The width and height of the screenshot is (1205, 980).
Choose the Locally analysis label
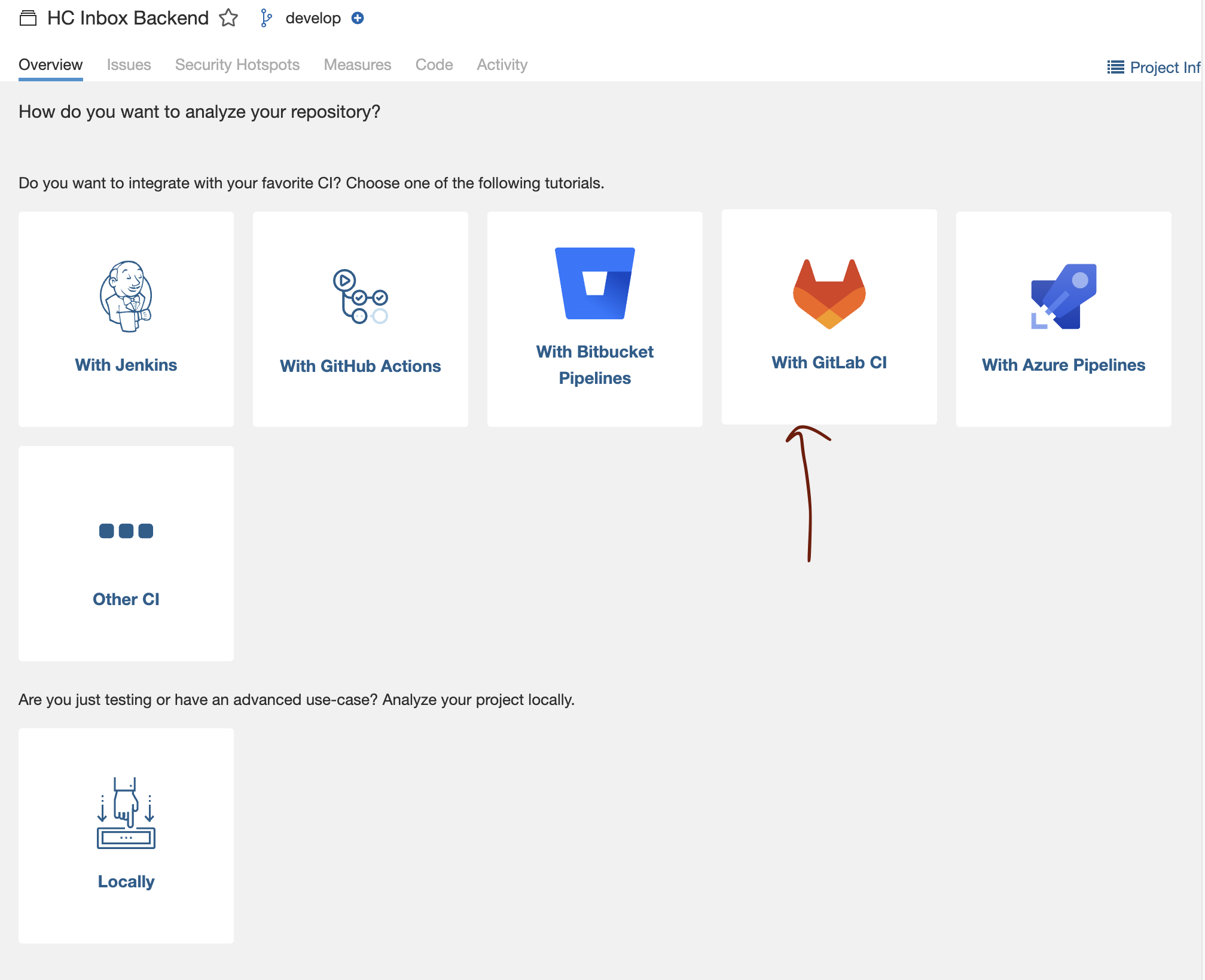126,881
